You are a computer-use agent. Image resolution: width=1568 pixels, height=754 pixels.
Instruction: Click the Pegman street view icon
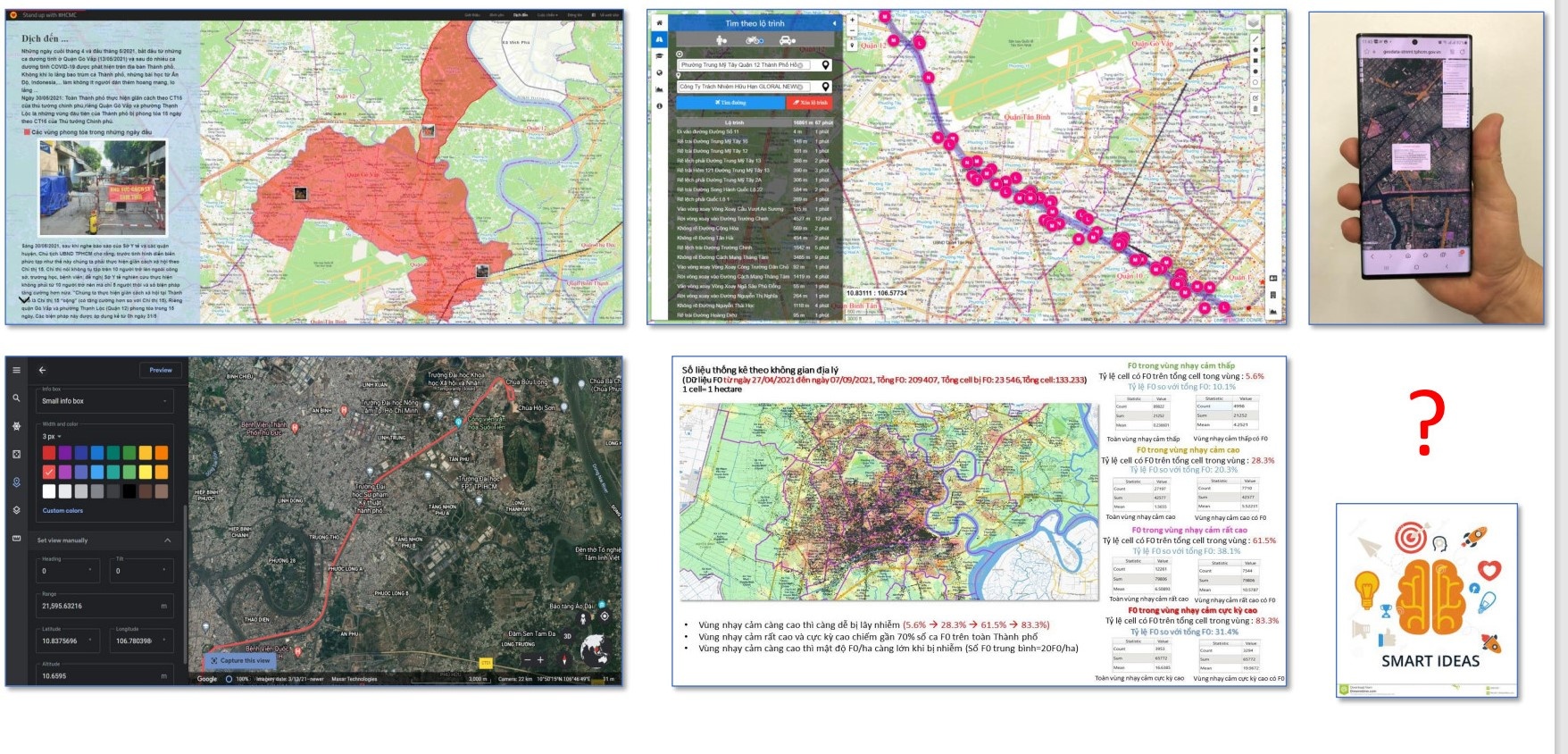[x=583, y=617]
